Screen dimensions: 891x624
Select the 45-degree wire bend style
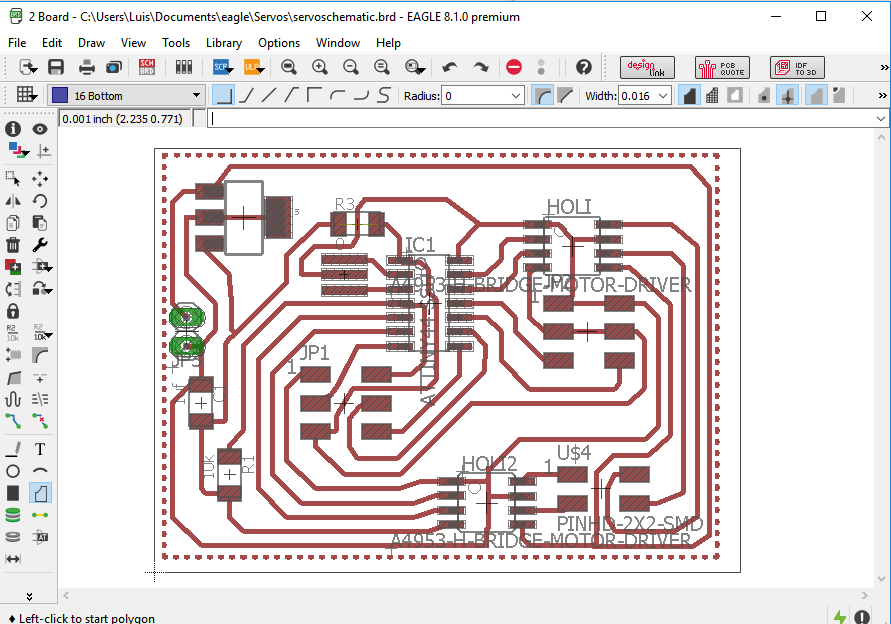(x=246, y=95)
